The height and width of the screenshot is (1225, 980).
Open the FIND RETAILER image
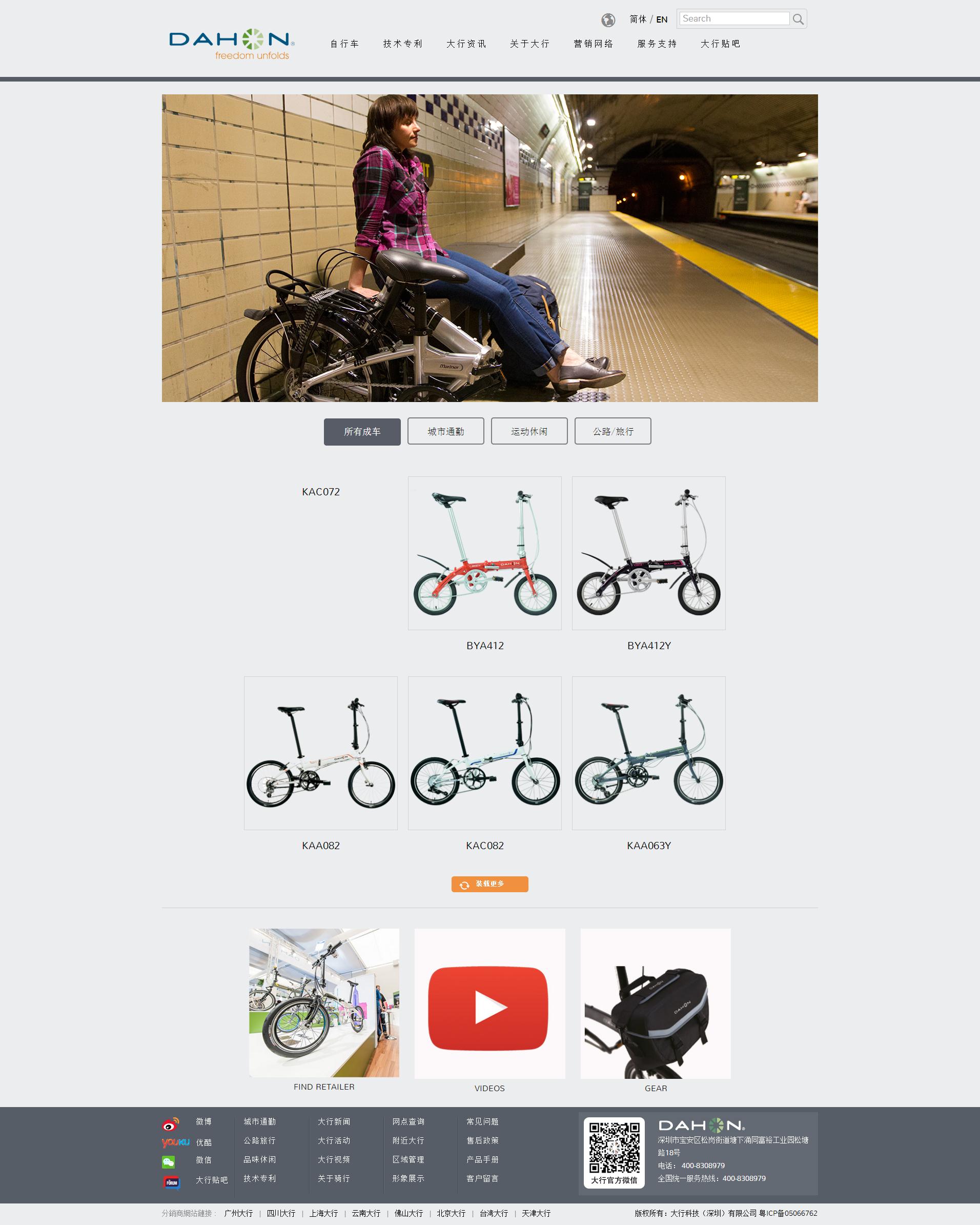(324, 1003)
